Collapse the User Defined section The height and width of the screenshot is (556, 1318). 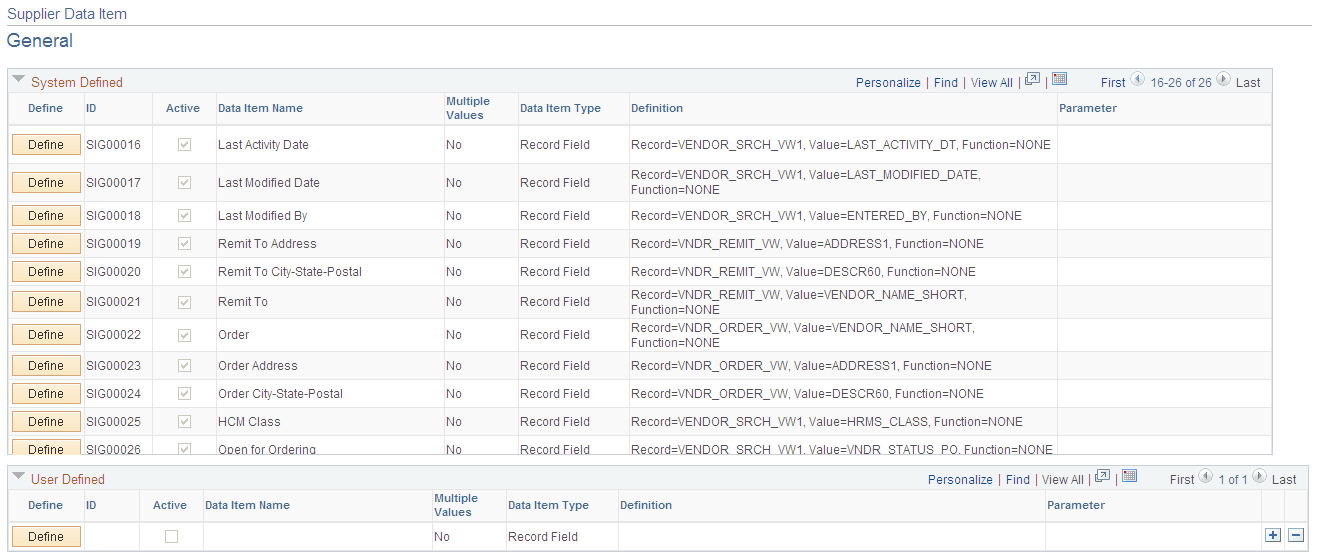coord(18,477)
